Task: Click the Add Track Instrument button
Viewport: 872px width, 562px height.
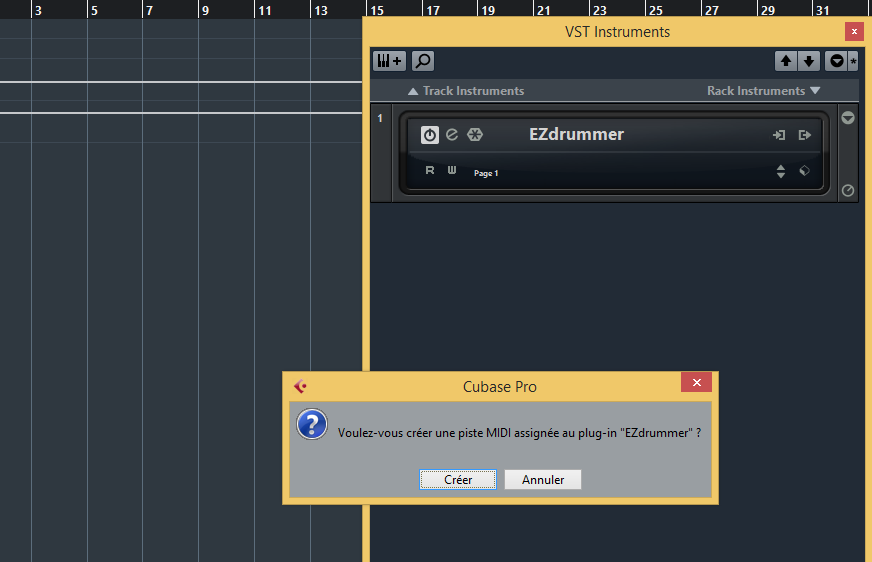Action: (x=389, y=61)
